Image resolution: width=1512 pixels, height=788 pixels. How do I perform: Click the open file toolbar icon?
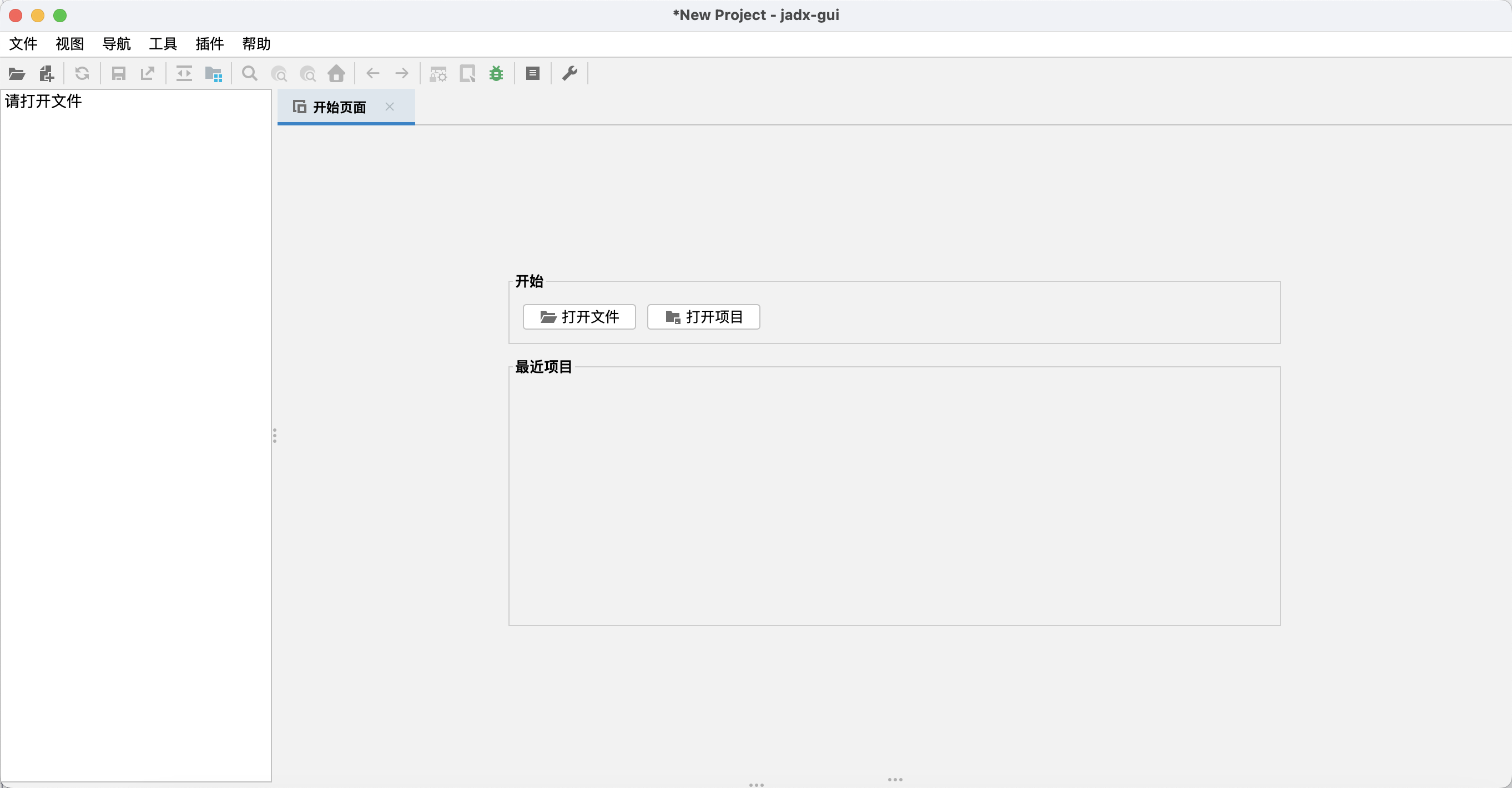[17, 74]
